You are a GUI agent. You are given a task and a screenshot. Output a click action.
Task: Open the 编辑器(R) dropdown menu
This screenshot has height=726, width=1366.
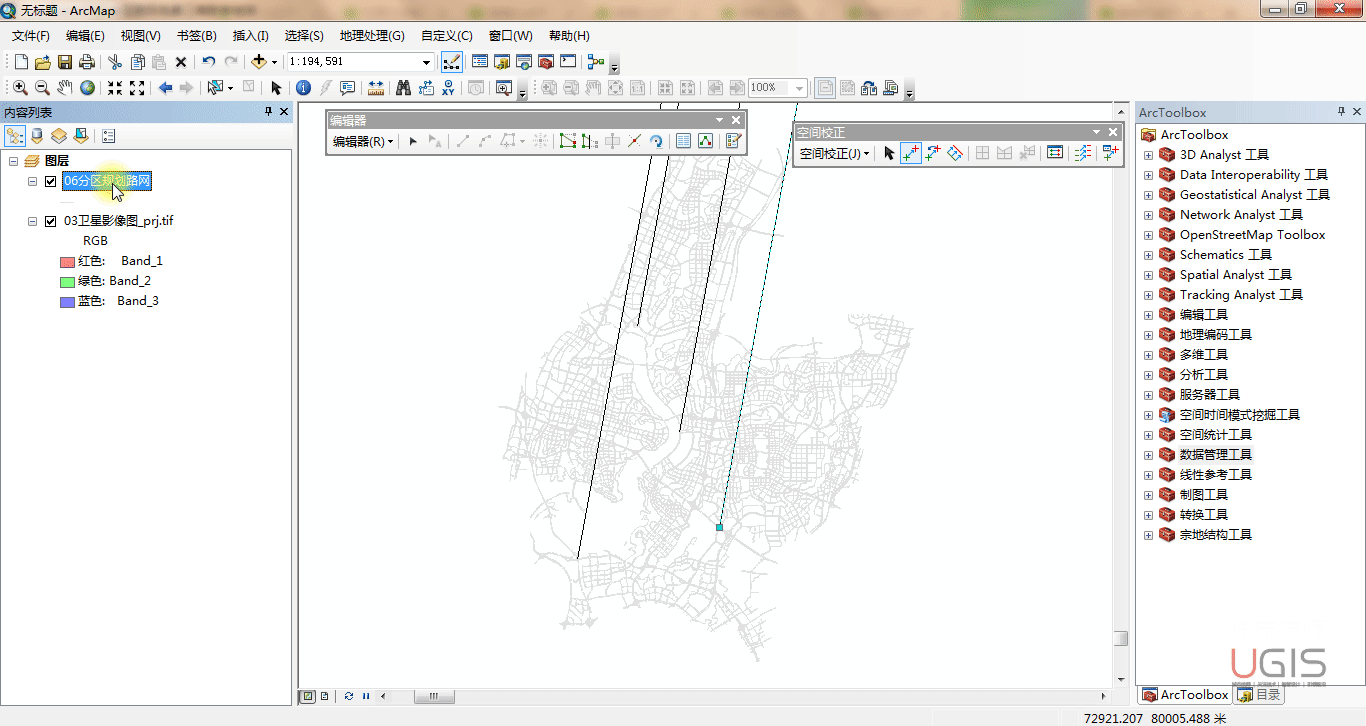coord(363,142)
